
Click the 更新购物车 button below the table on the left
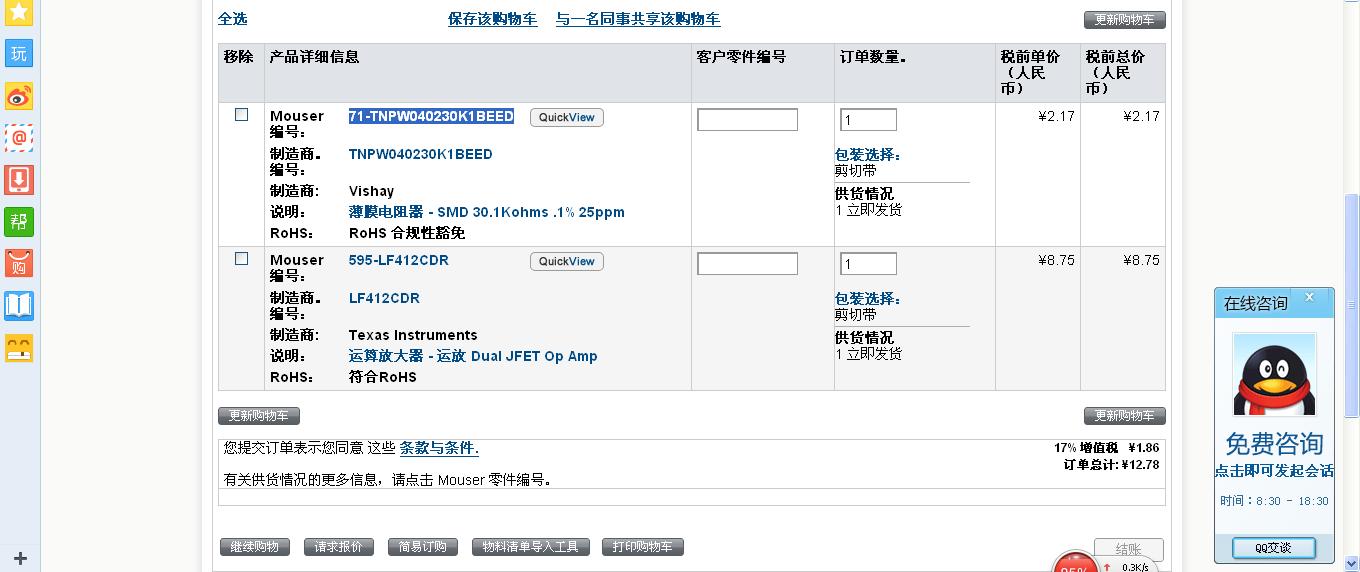[259, 416]
